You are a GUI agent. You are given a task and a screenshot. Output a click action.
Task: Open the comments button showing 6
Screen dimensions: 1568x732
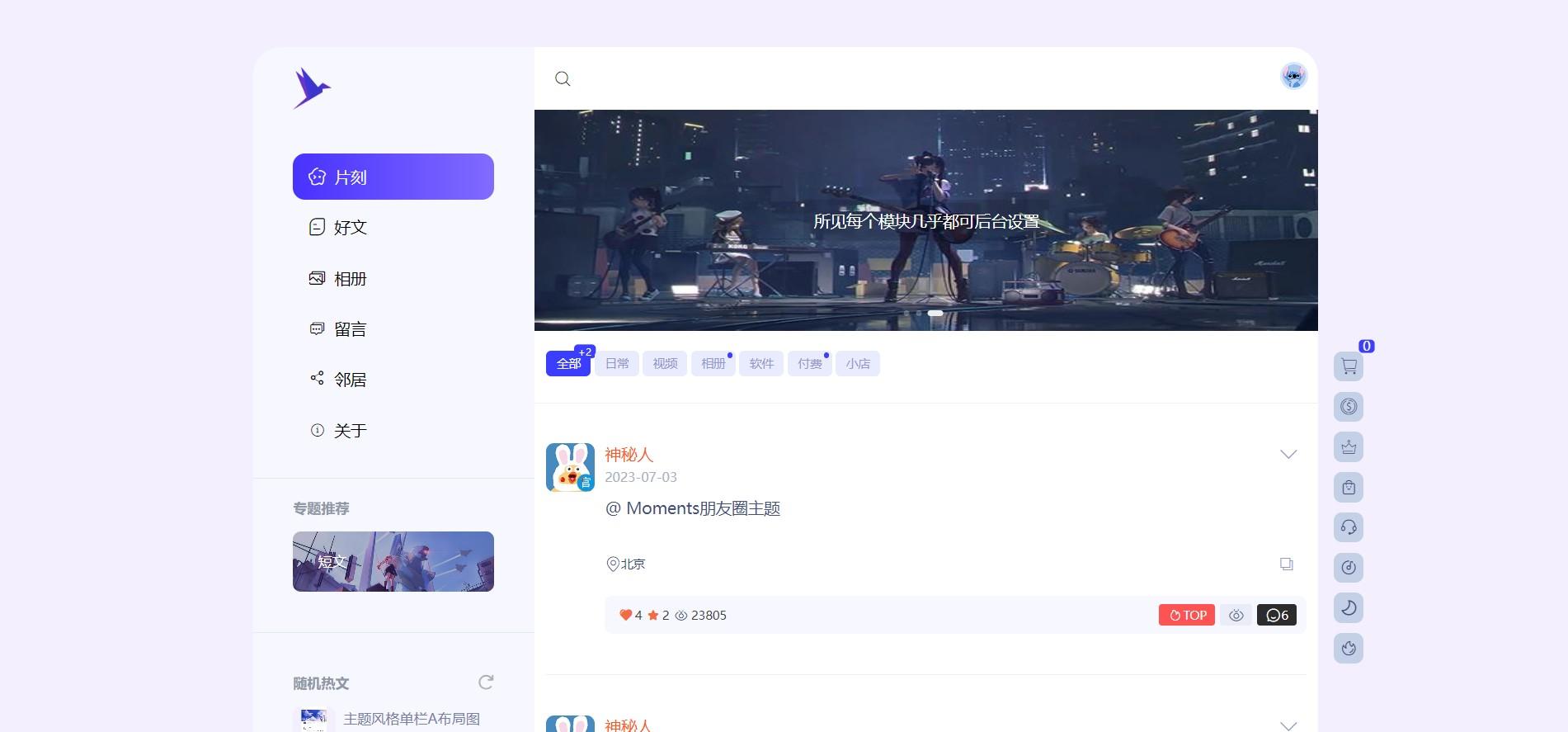1277,615
